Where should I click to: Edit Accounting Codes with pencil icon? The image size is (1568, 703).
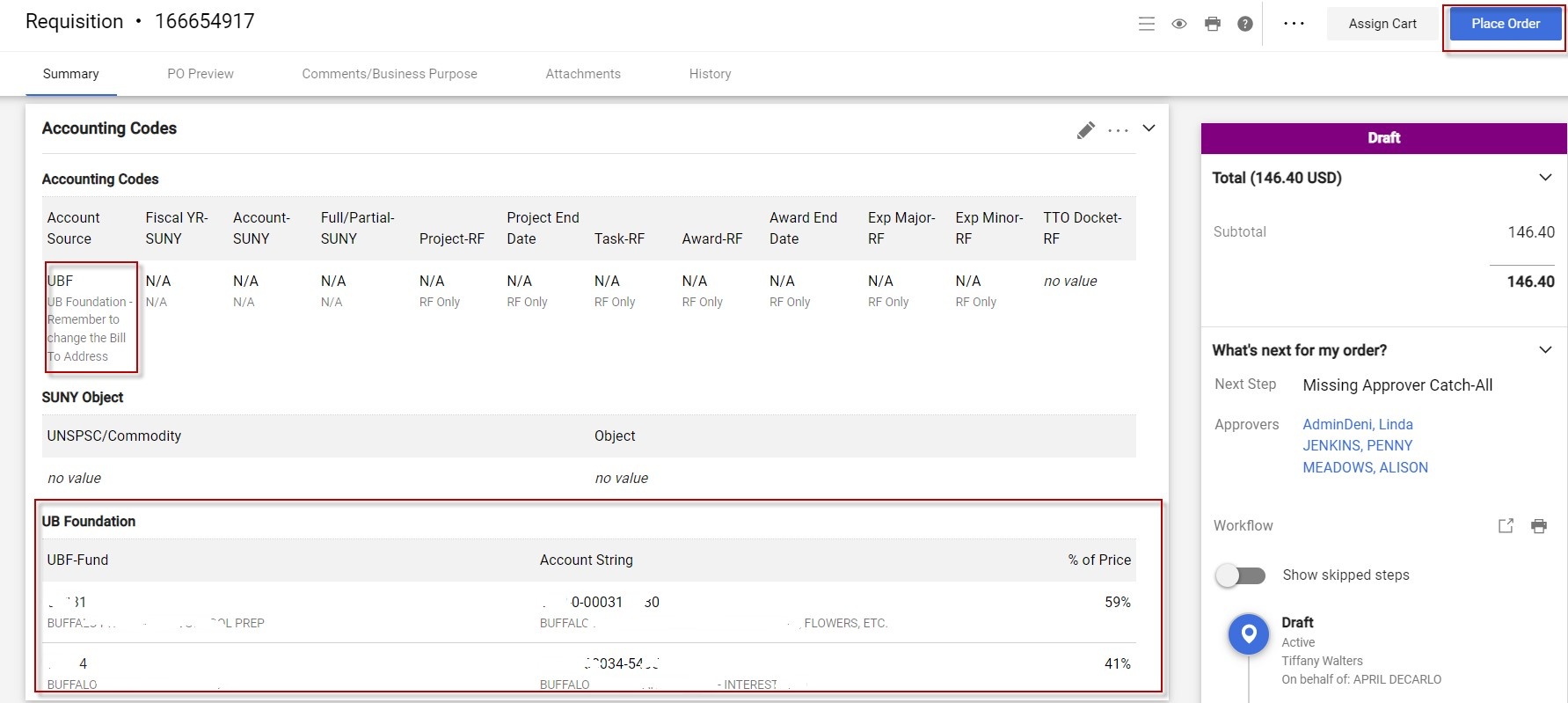point(1086,130)
